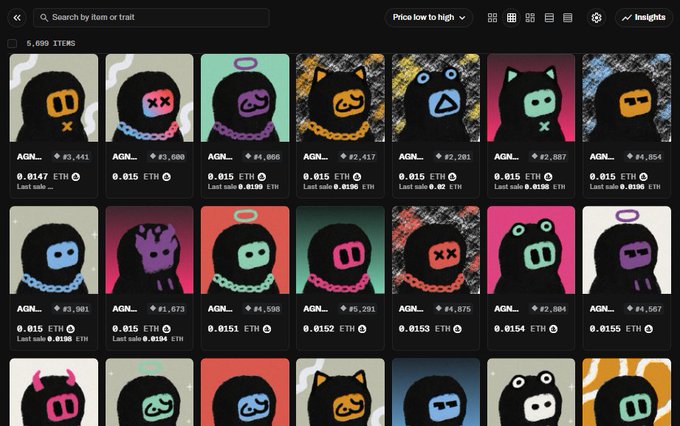Open the thumbnail of item #2,804
This screenshot has width=680, height=426.
pos(531,250)
